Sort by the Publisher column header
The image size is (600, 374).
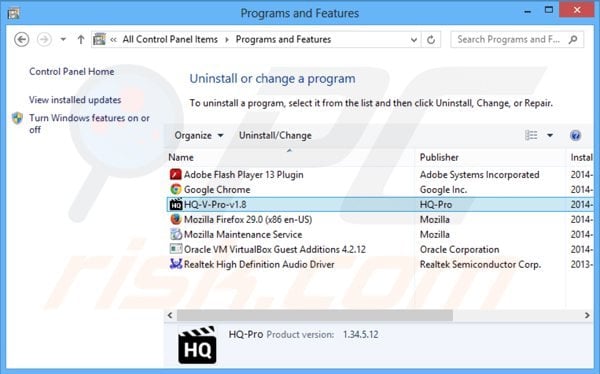point(439,157)
